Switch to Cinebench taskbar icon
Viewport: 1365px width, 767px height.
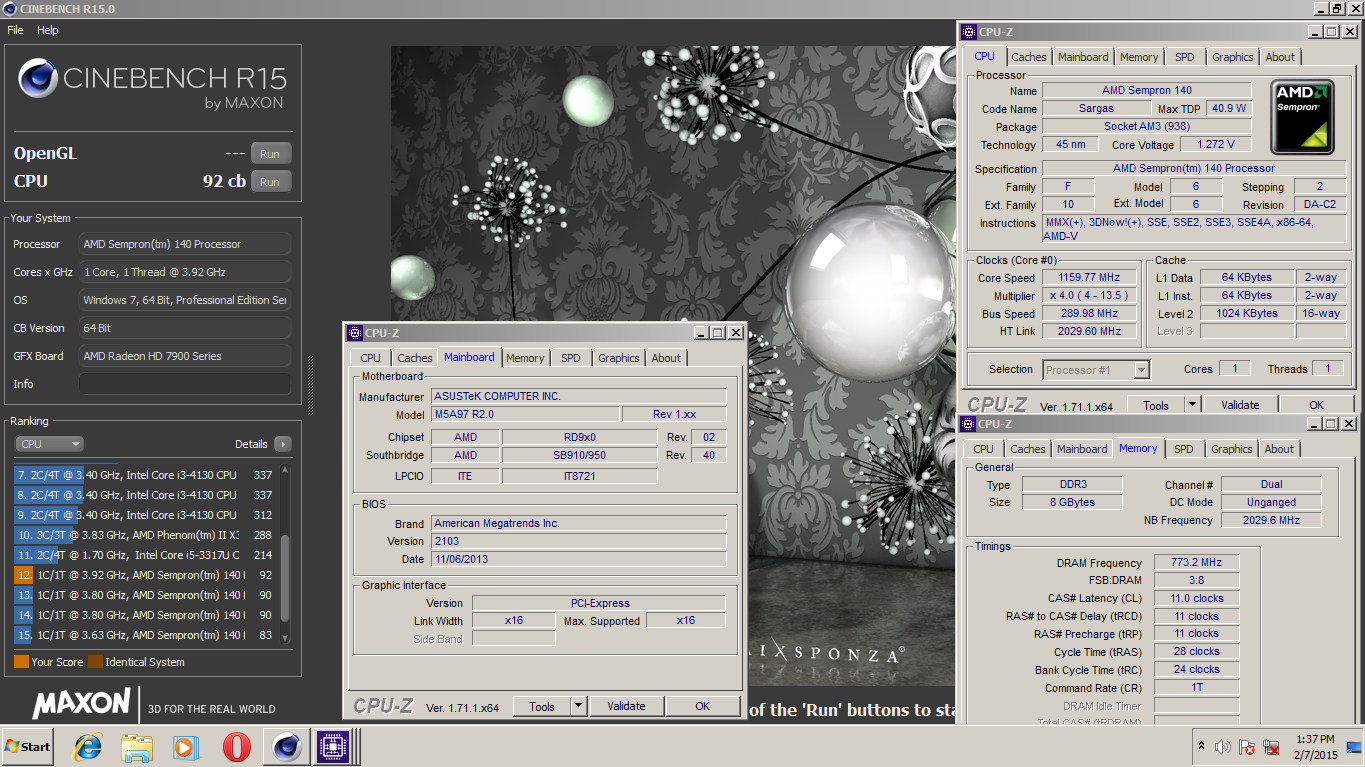tap(287, 747)
